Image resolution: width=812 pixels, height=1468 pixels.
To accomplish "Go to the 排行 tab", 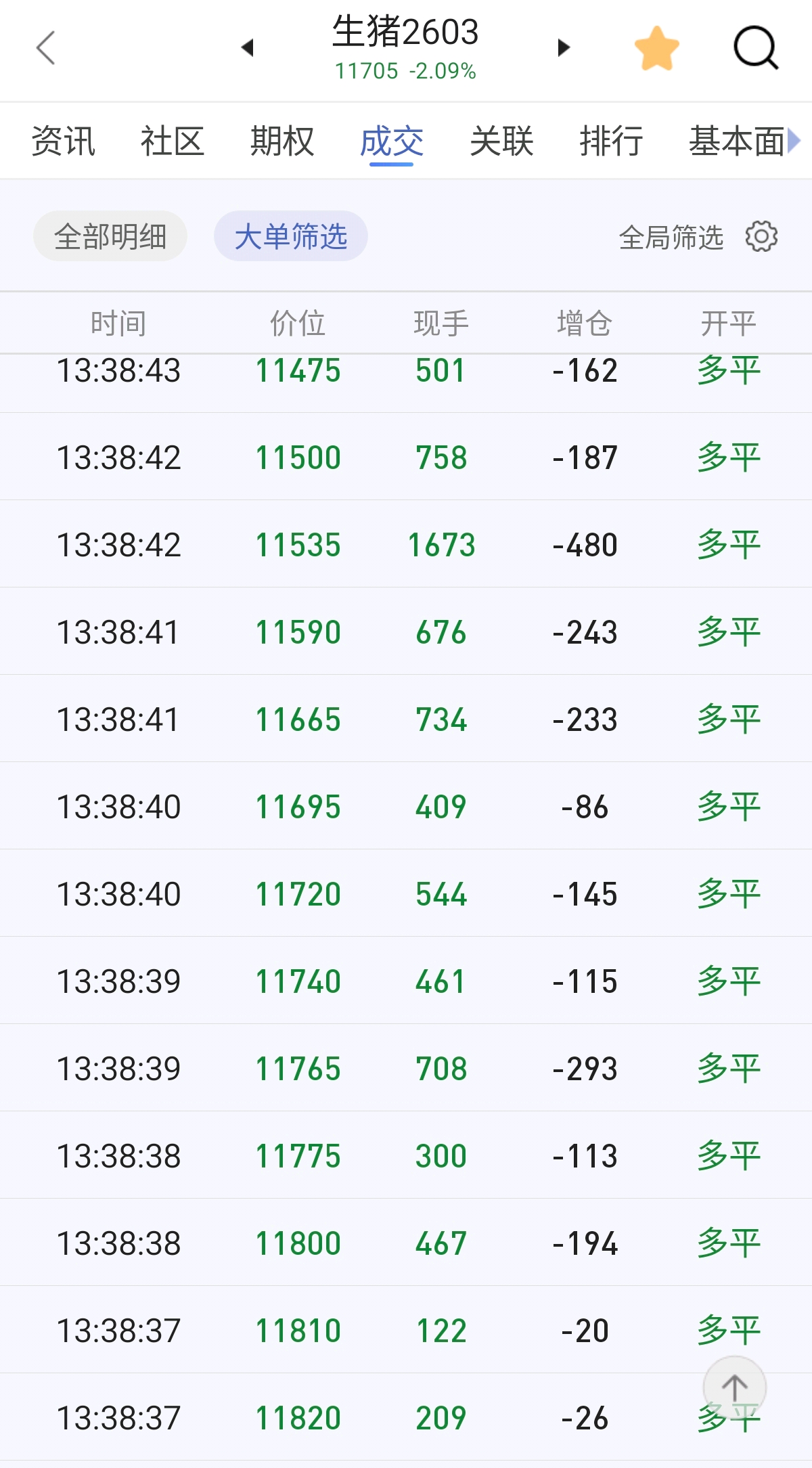I will click(x=611, y=141).
